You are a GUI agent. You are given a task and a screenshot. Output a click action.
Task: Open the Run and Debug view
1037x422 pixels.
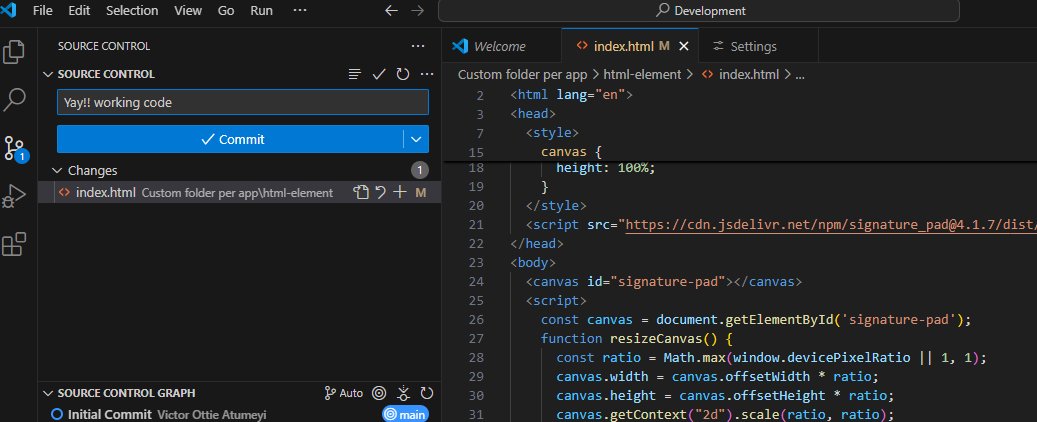(x=14, y=196)
